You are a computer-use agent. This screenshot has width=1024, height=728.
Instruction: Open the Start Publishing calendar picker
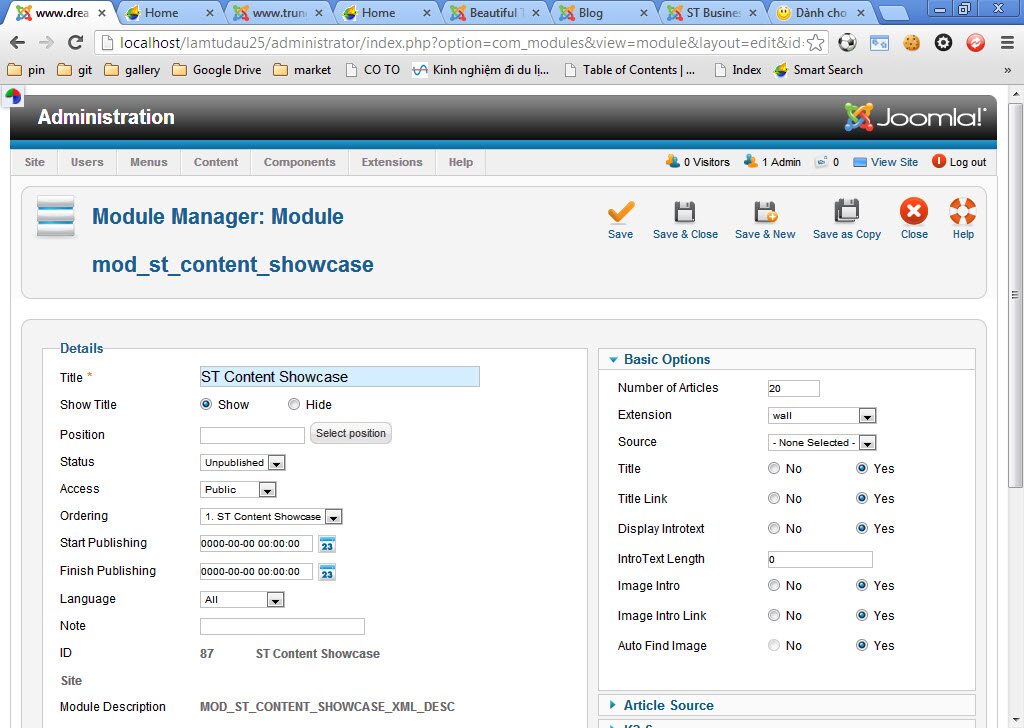click(x=327, y=544)
